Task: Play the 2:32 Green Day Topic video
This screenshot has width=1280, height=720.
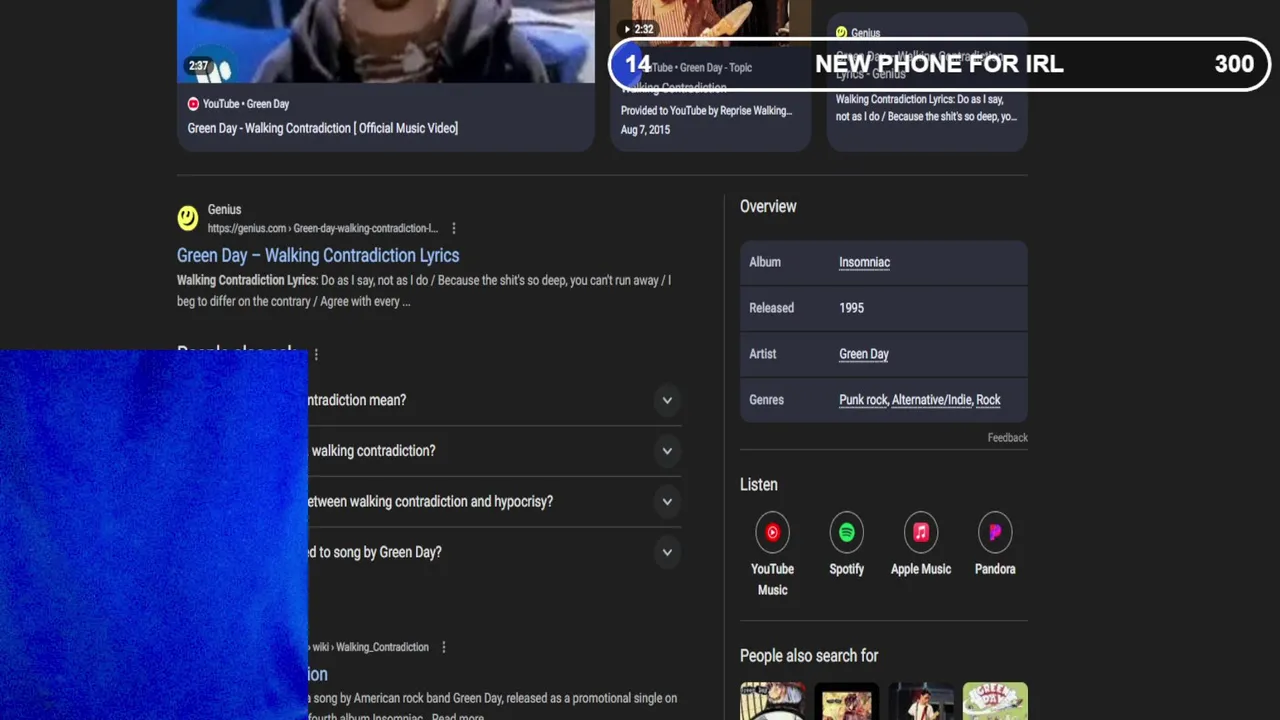Action: (710, 22)
